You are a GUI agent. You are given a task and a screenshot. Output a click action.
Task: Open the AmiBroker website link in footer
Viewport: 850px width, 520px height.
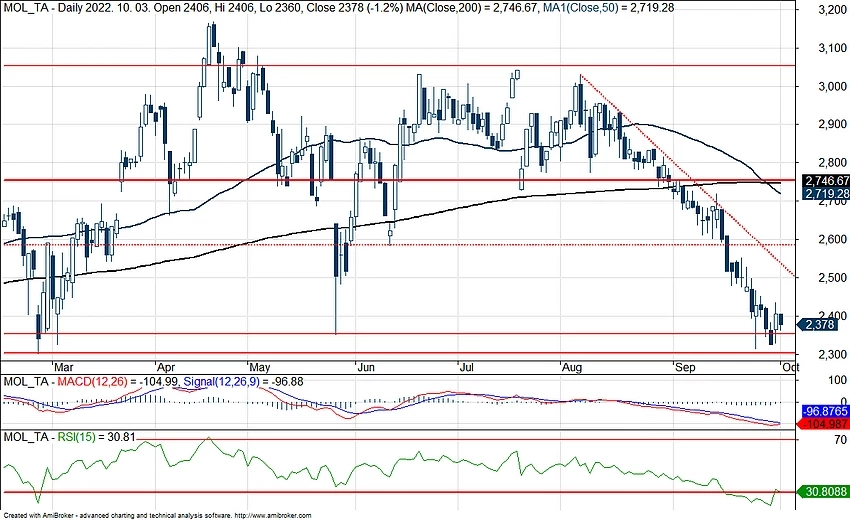click(x=280, y=515)
